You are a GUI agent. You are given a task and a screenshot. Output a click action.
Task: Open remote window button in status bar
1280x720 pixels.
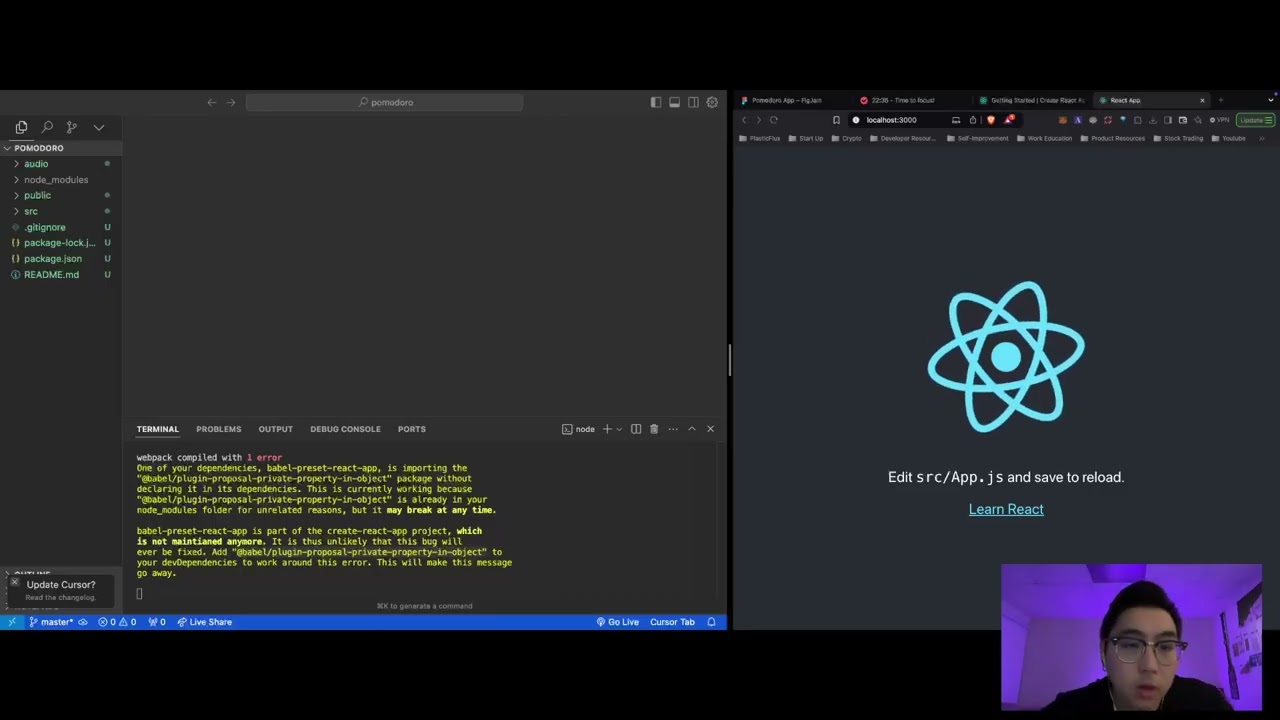point(12,622)
